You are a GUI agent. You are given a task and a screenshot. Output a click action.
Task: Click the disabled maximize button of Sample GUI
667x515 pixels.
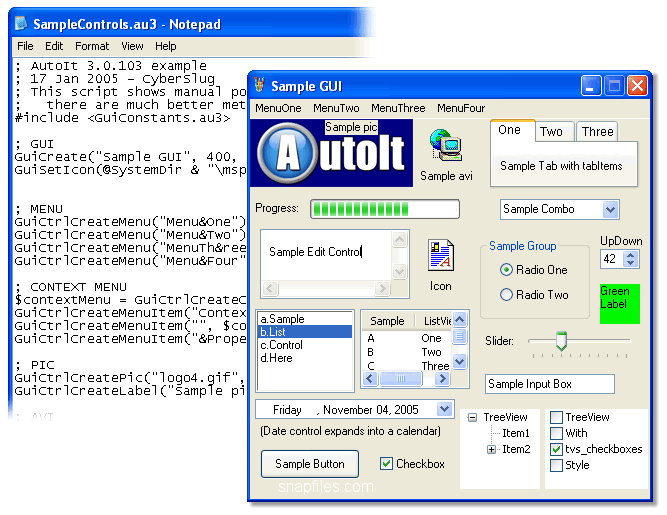(614, 86)
